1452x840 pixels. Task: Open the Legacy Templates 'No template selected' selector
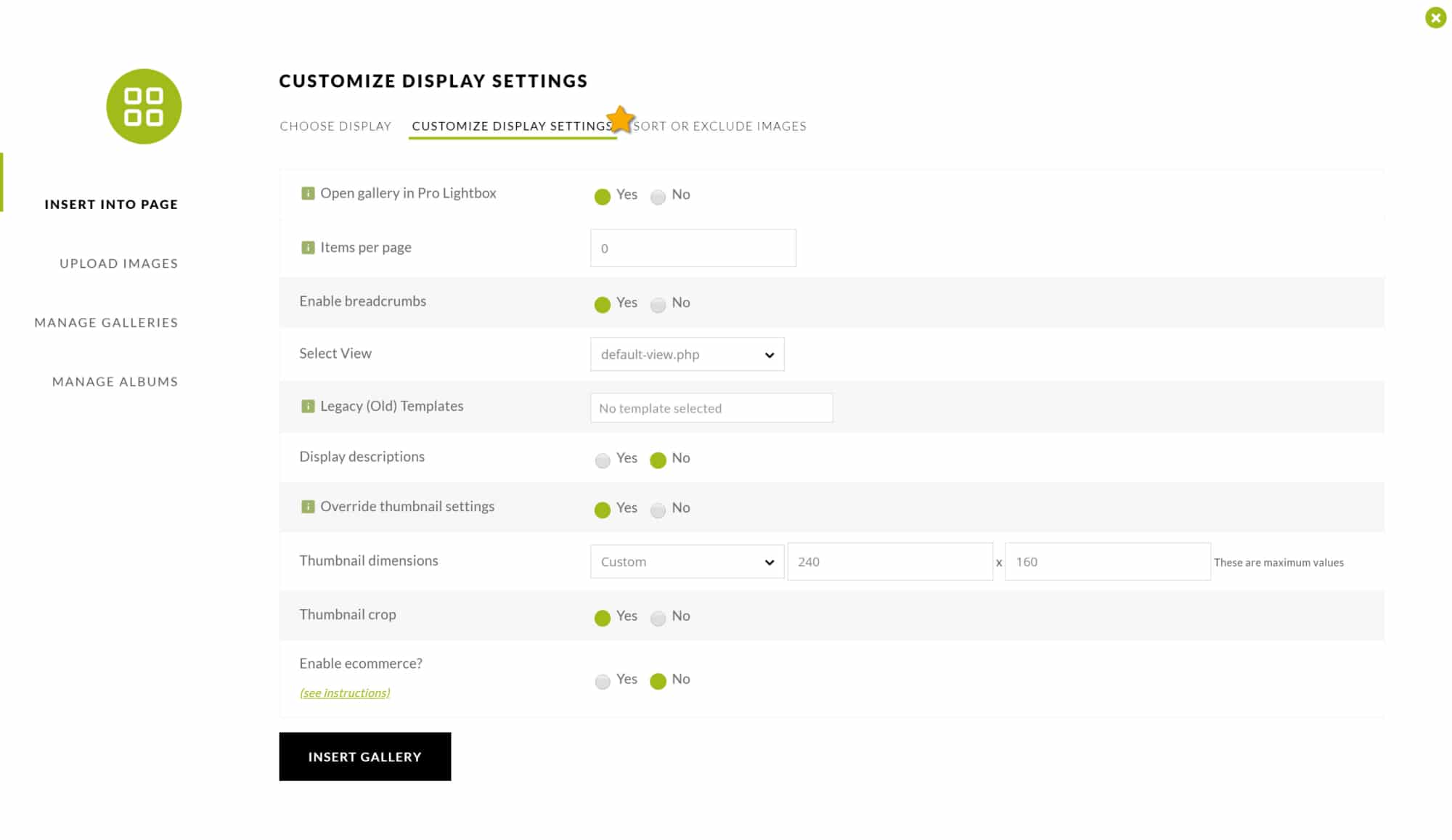(x=711, y=408)
